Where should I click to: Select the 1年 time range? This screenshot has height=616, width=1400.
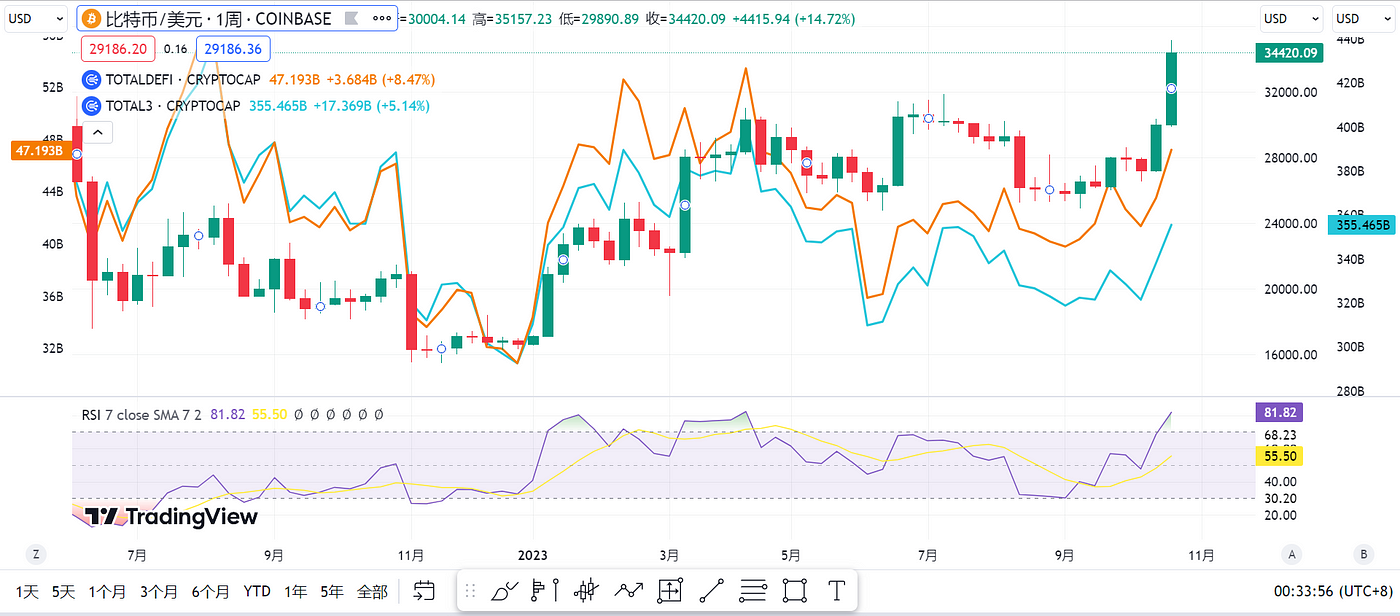click(295, 591)
